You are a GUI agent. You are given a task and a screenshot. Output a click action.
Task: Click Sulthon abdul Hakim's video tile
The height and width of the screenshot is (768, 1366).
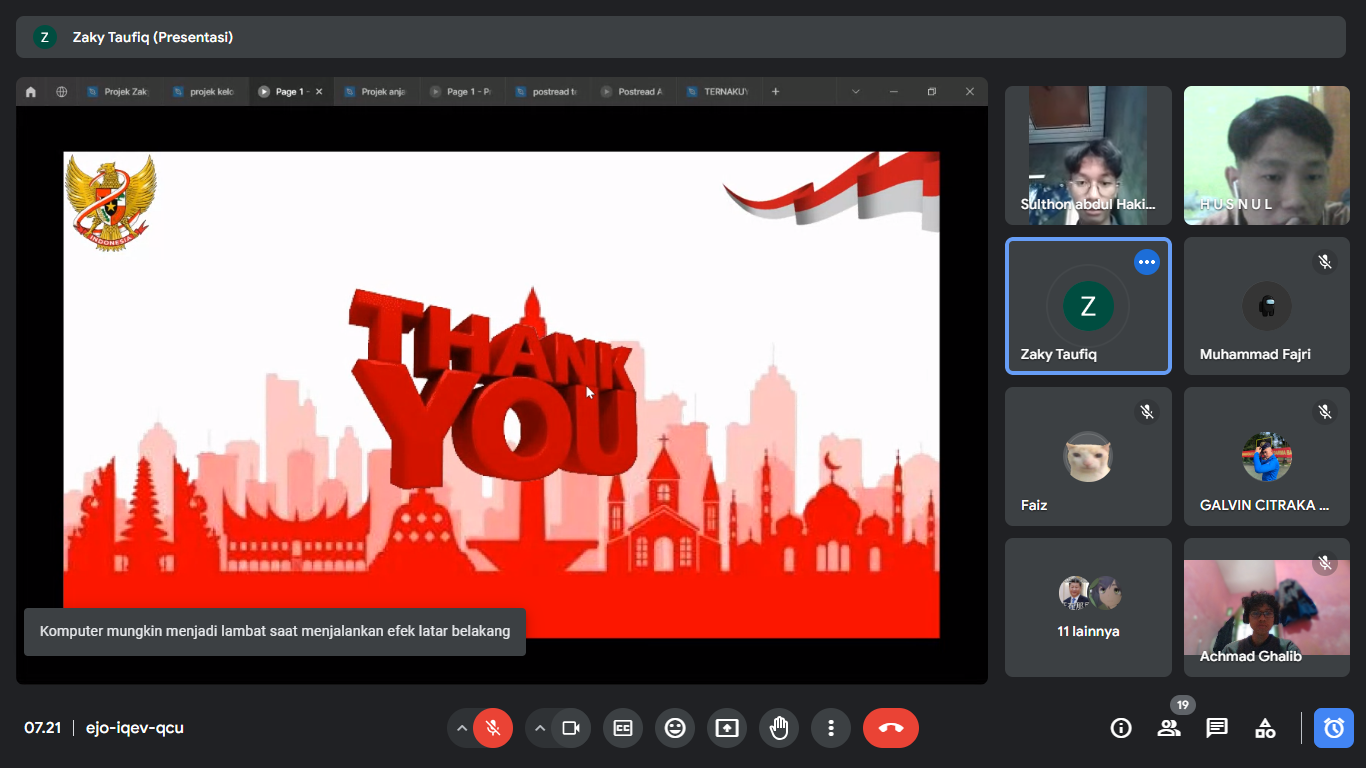[x=1088, y=155]
